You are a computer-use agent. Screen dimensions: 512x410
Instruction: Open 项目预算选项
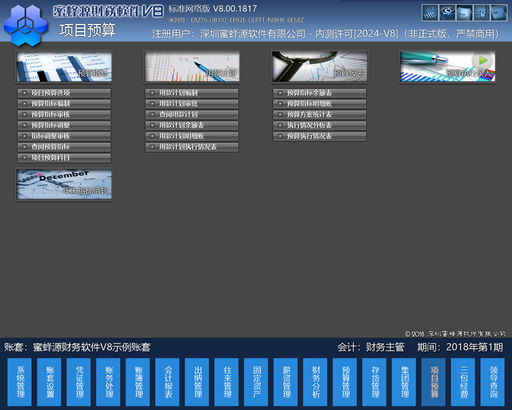point(64,93)
